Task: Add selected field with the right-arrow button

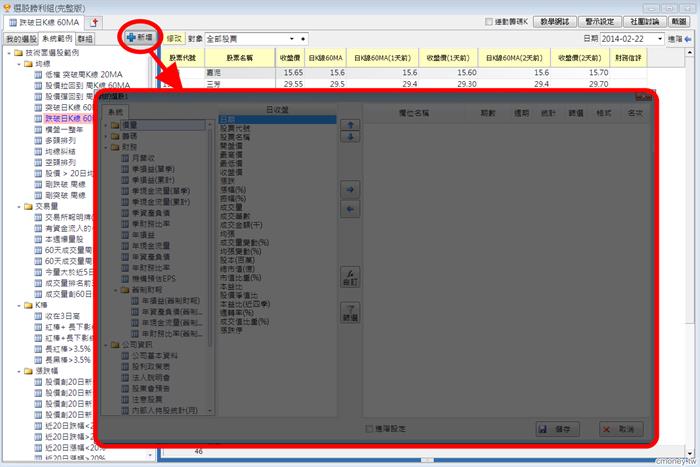Action: [350, 190]
